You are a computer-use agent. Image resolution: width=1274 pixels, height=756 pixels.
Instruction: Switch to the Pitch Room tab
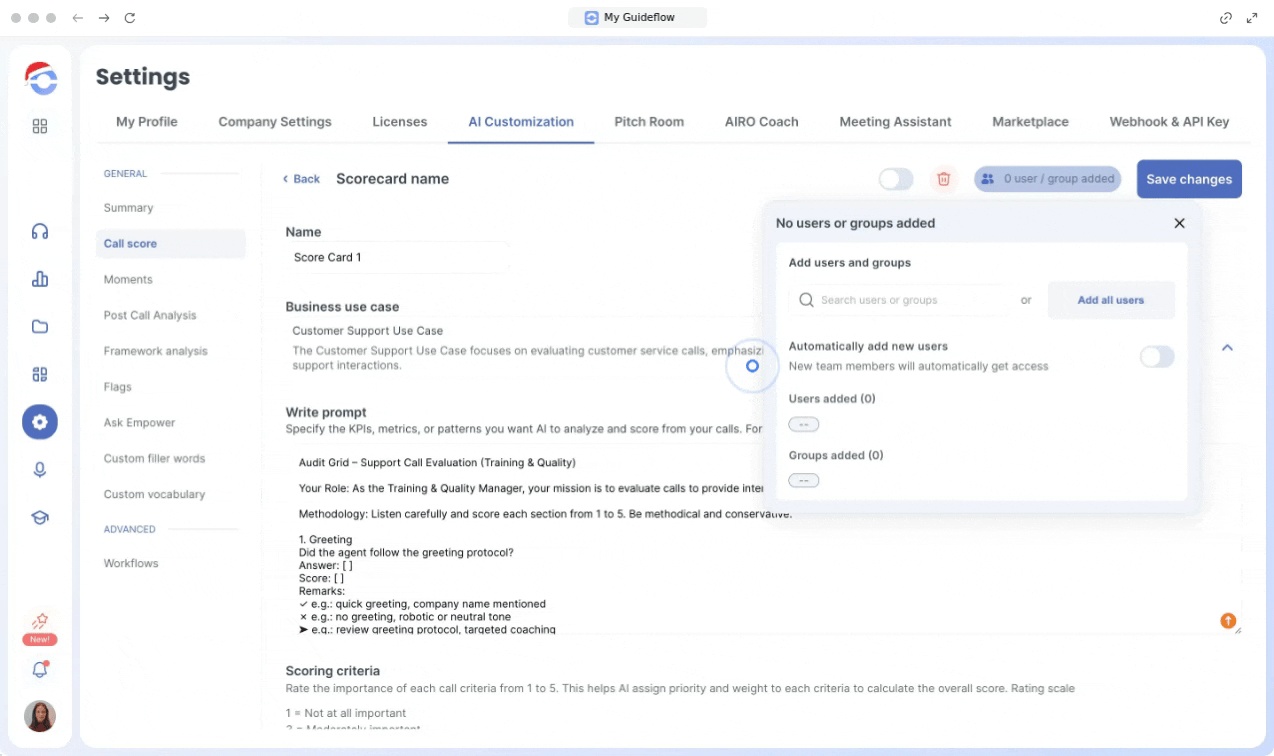coord(649,122)
